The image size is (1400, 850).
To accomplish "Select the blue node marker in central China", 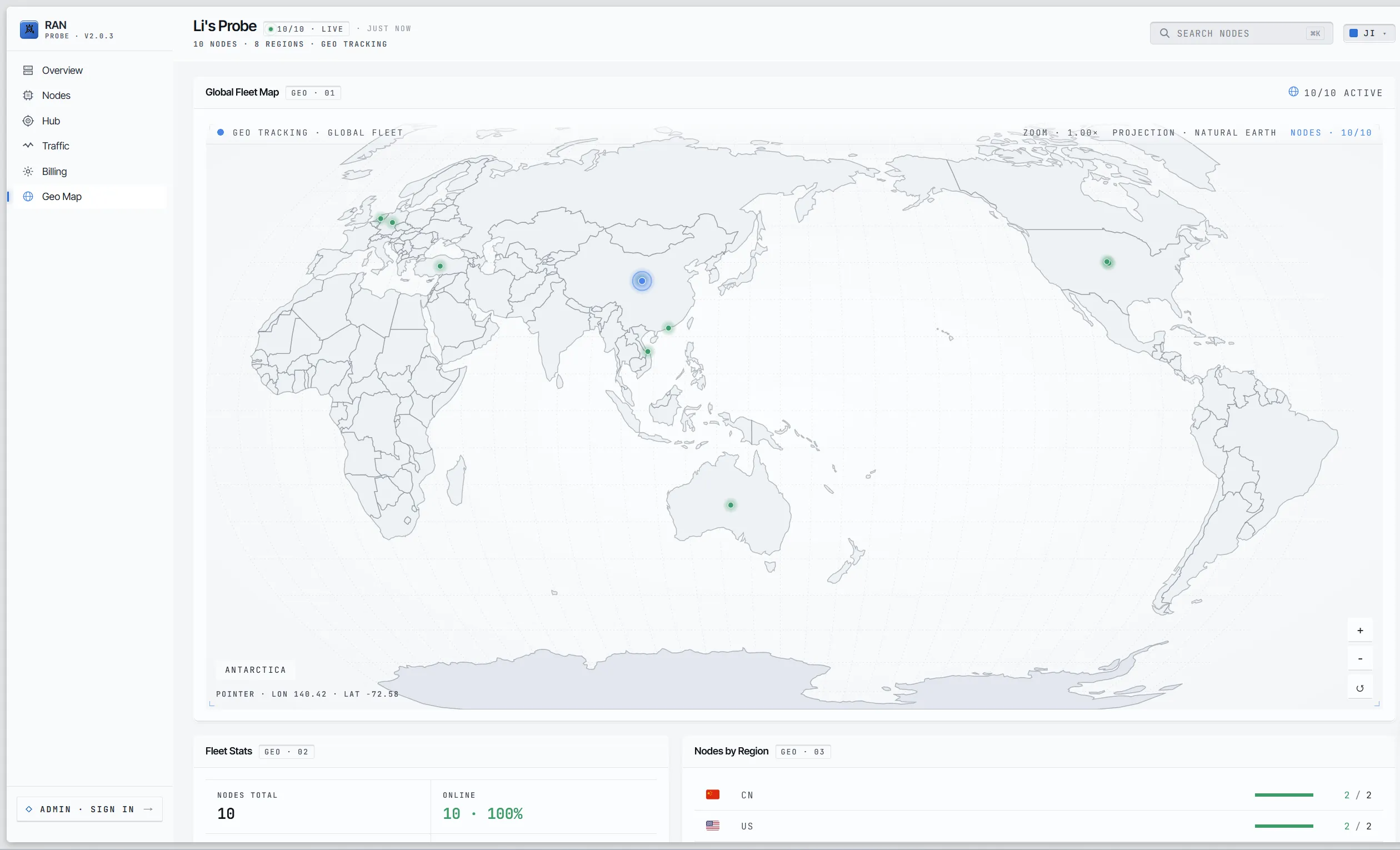I will [x=642, y=281].
